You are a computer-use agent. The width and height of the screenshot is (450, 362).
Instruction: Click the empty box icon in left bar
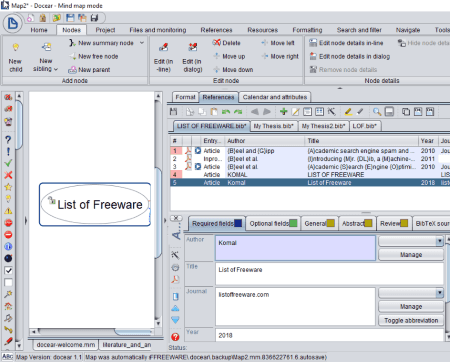(8, 283)
